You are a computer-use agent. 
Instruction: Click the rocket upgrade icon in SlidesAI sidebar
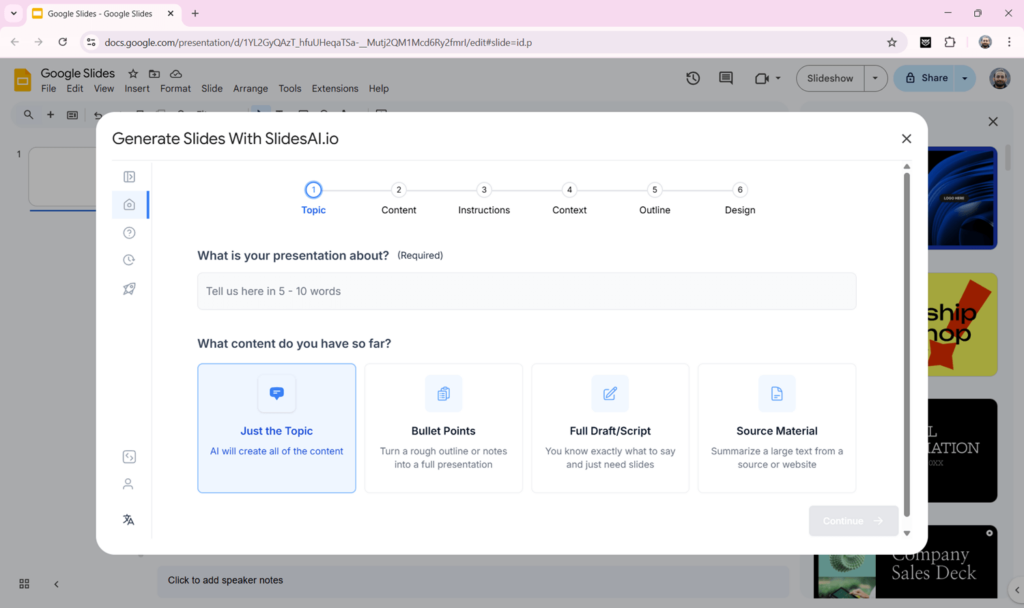click(x=129, y=288)
